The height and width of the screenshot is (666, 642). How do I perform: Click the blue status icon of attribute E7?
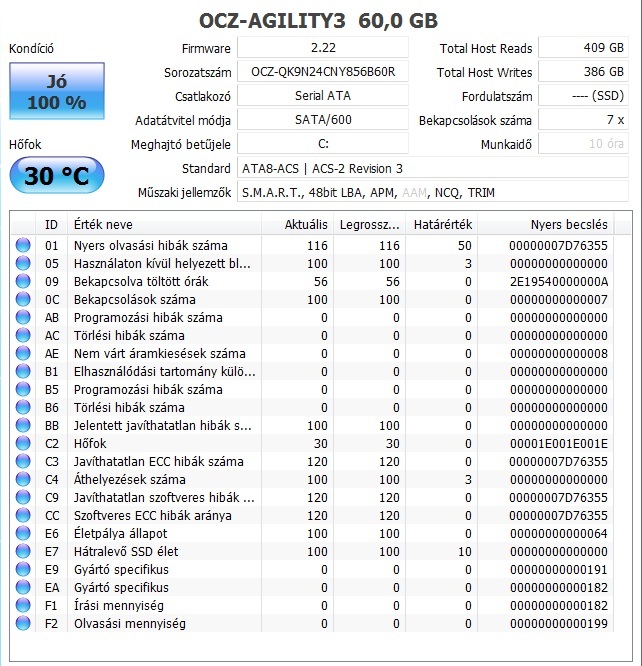23,551
